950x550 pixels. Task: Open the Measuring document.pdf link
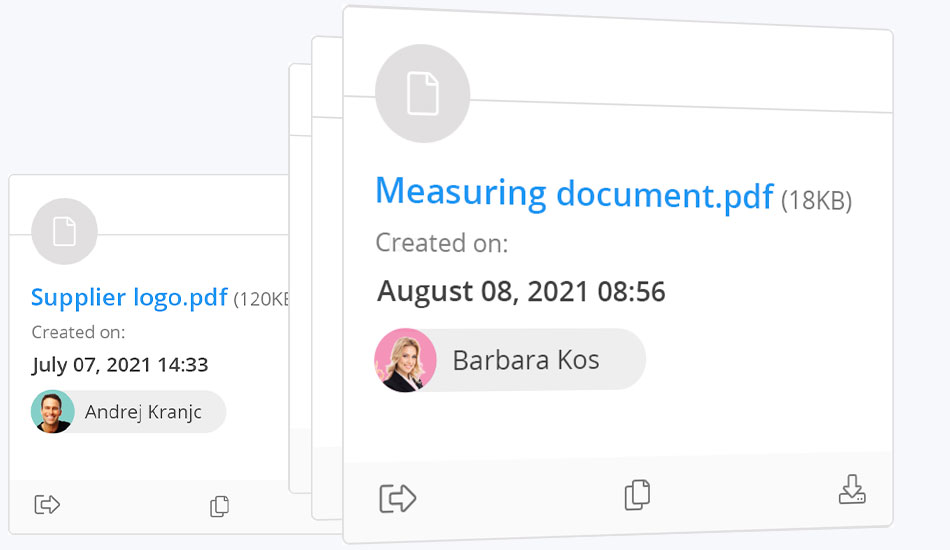(x=574, y=192)
